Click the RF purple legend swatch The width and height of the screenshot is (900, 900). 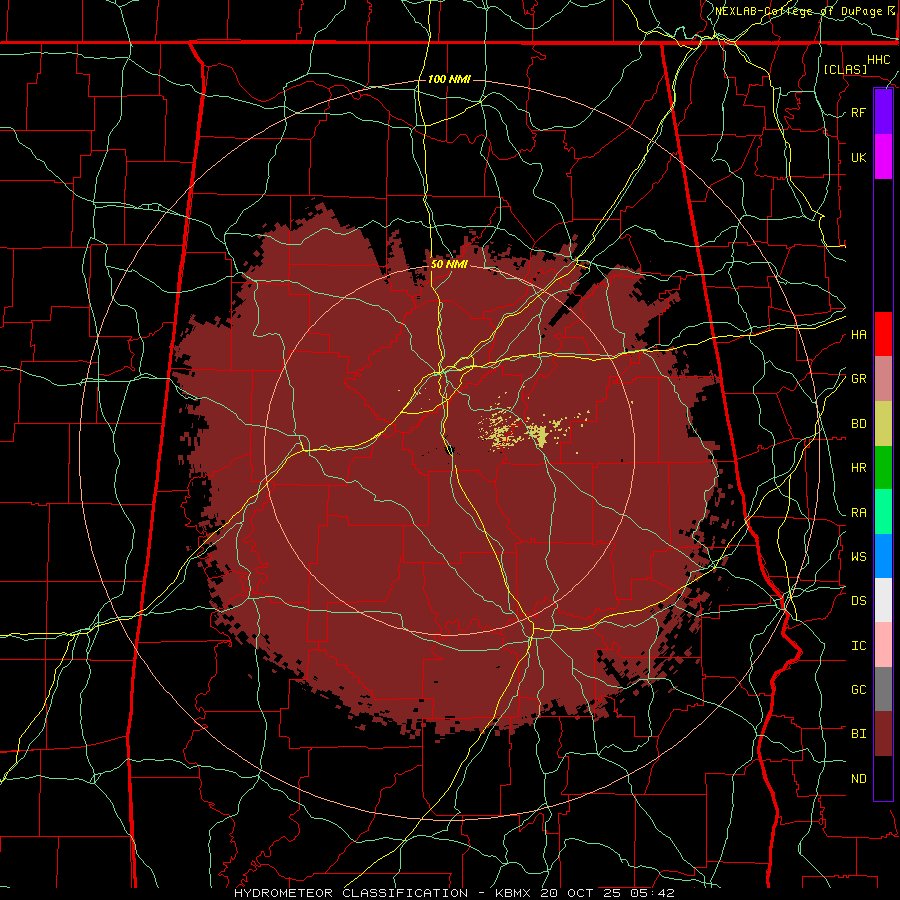coord(883,112)
